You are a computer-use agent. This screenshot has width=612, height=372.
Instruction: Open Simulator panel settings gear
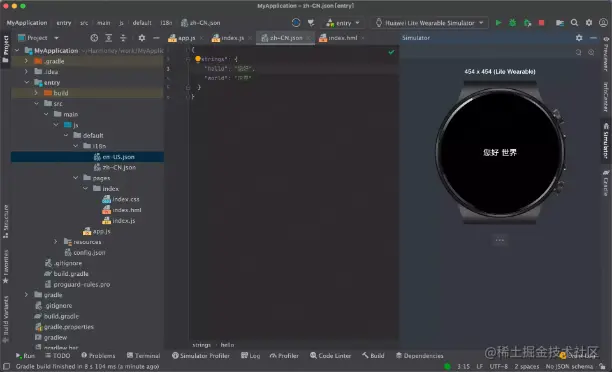tap(579, 38)
